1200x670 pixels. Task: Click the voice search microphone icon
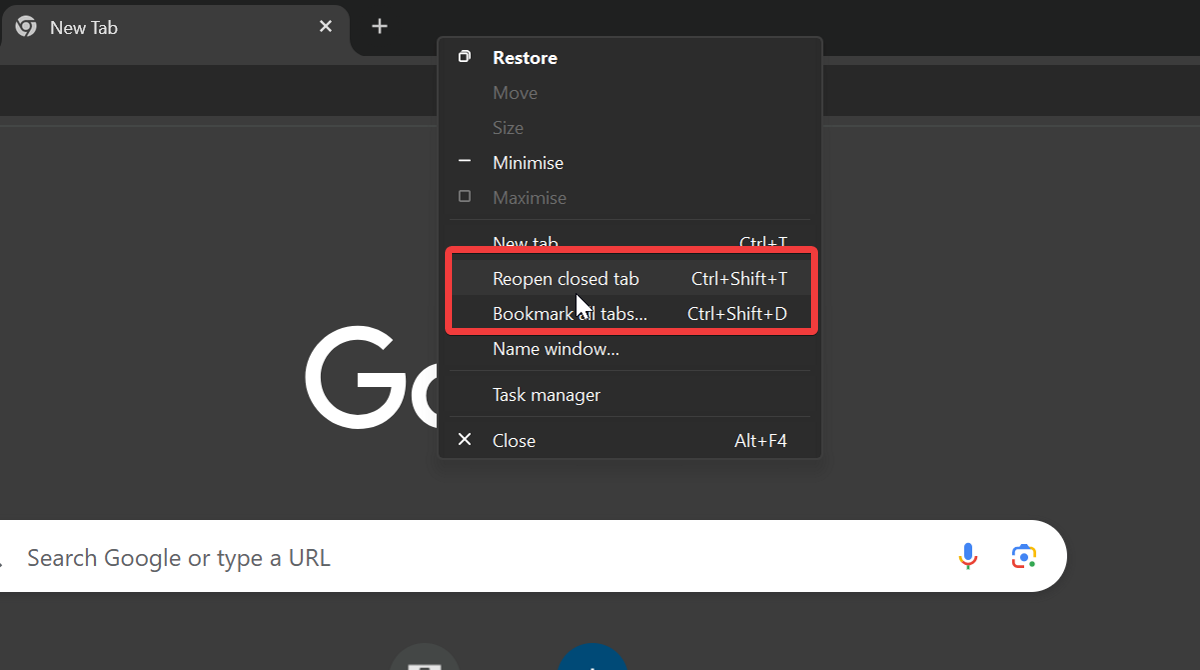[967, 556]
